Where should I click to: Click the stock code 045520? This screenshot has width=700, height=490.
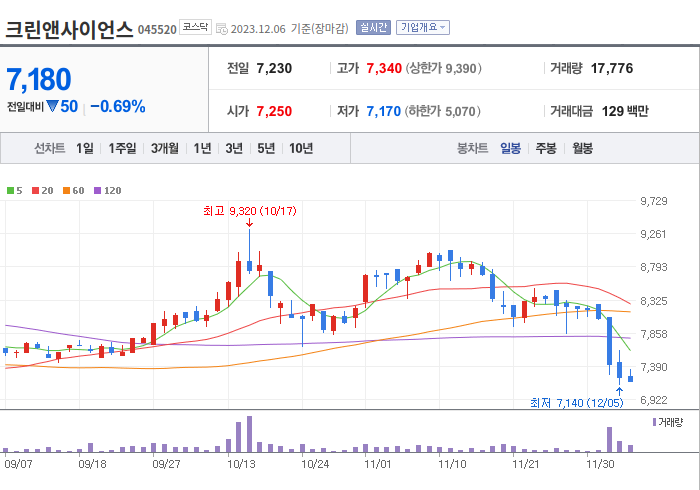pos(157,30)
